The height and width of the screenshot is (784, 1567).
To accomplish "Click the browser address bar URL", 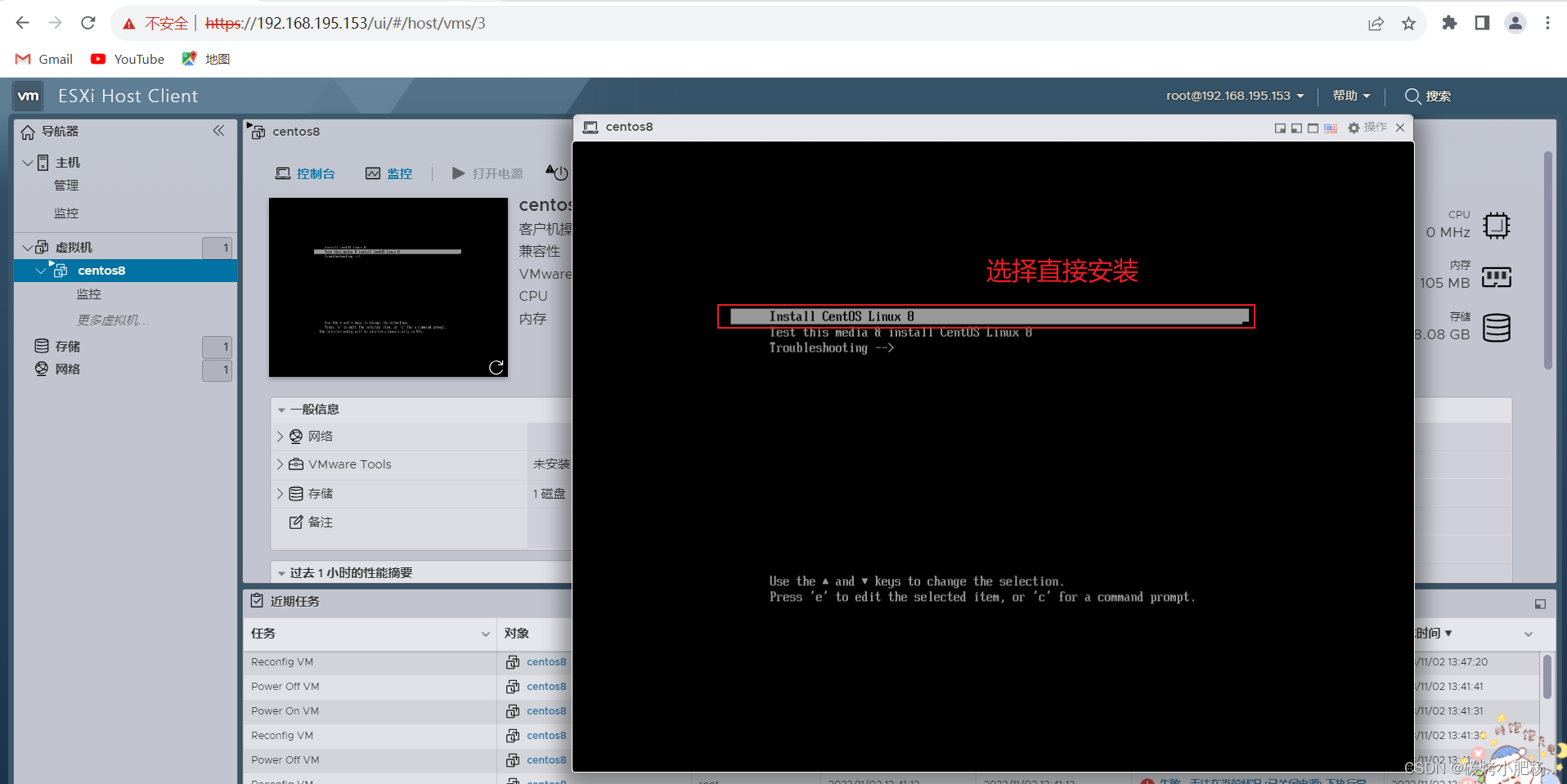I will coord(345,24).
